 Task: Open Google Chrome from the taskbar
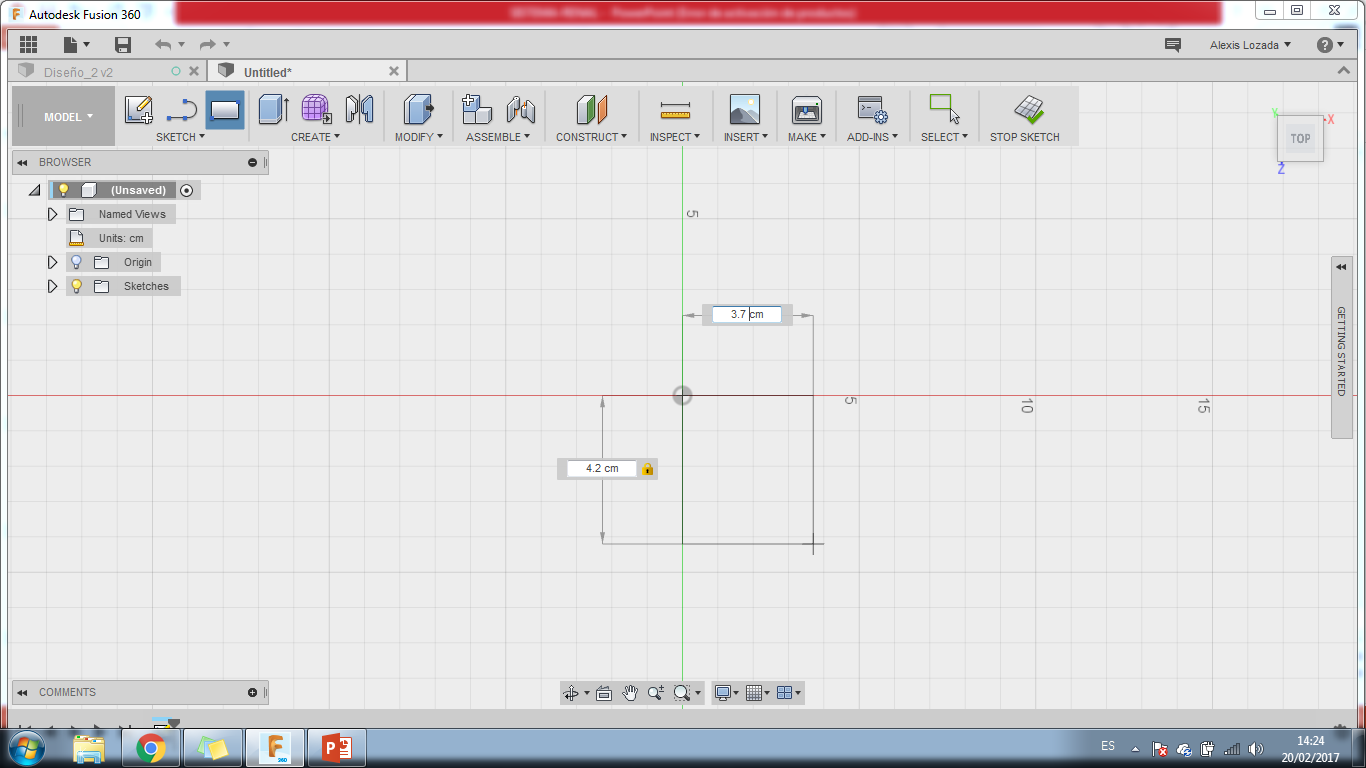[151, 748]
